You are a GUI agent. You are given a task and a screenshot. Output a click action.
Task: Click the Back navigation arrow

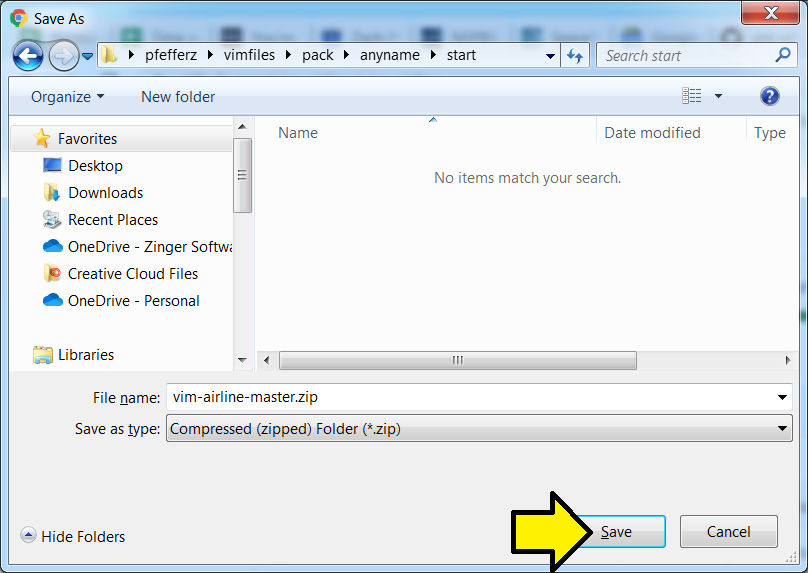coord(27,55)
